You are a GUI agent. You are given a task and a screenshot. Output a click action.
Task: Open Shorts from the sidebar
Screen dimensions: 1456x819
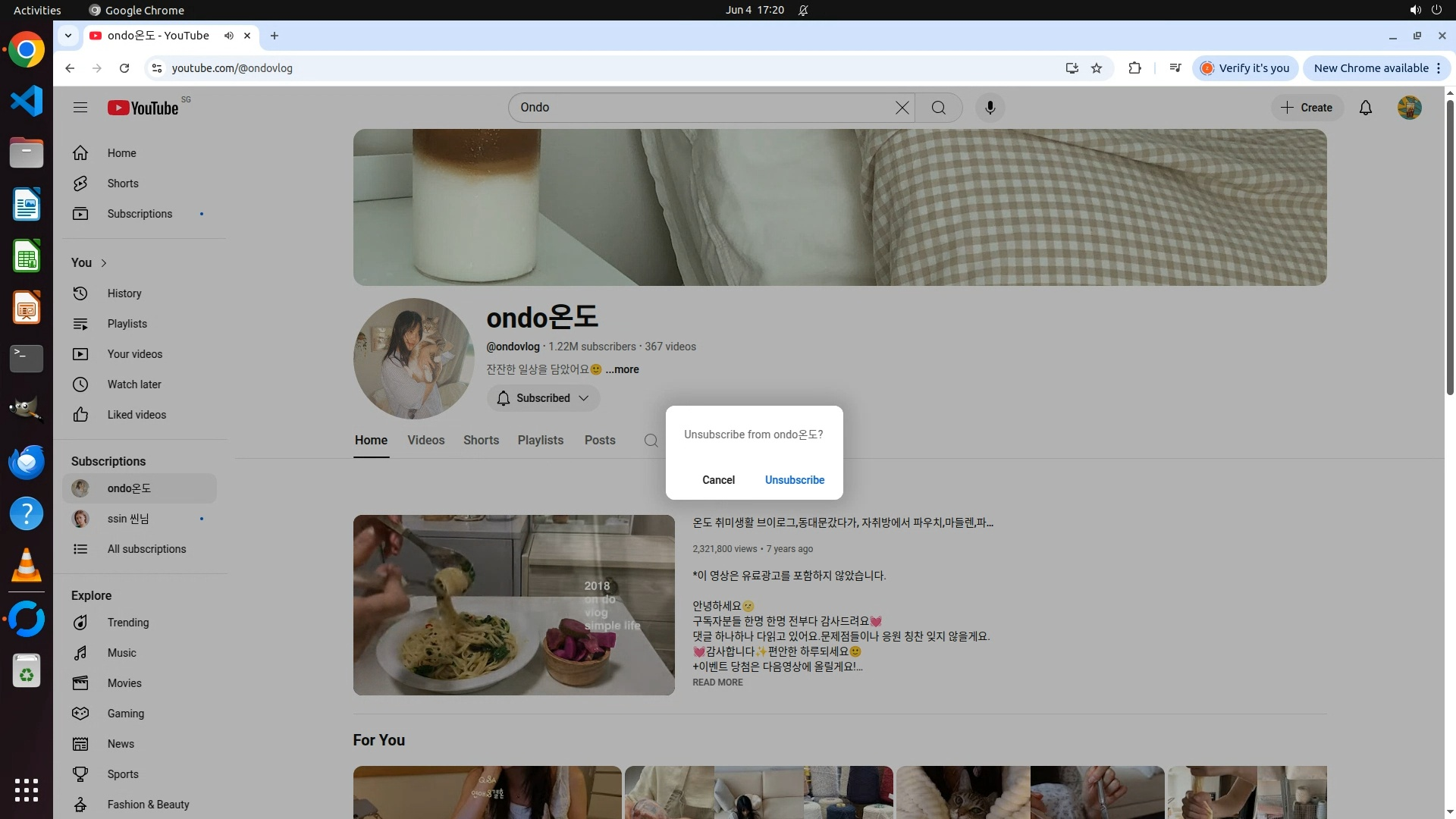tap(122, 184)
